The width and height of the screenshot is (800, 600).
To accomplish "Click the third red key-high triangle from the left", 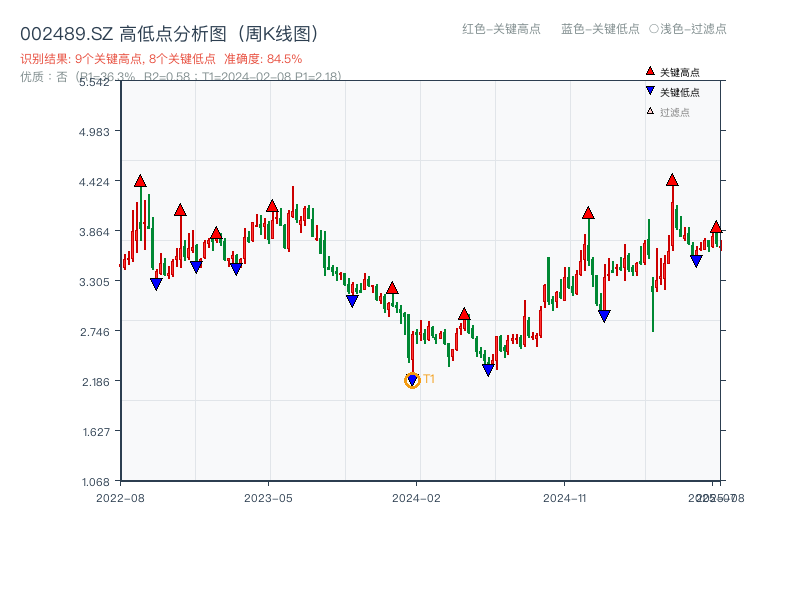I will tap(216, 233).
